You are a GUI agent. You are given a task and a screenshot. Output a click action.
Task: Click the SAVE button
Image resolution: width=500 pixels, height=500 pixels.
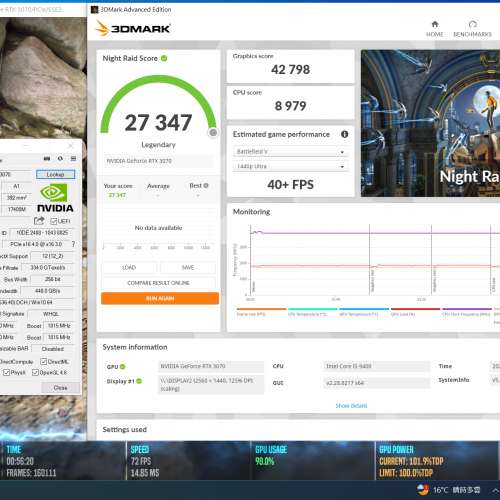(188, 267)
